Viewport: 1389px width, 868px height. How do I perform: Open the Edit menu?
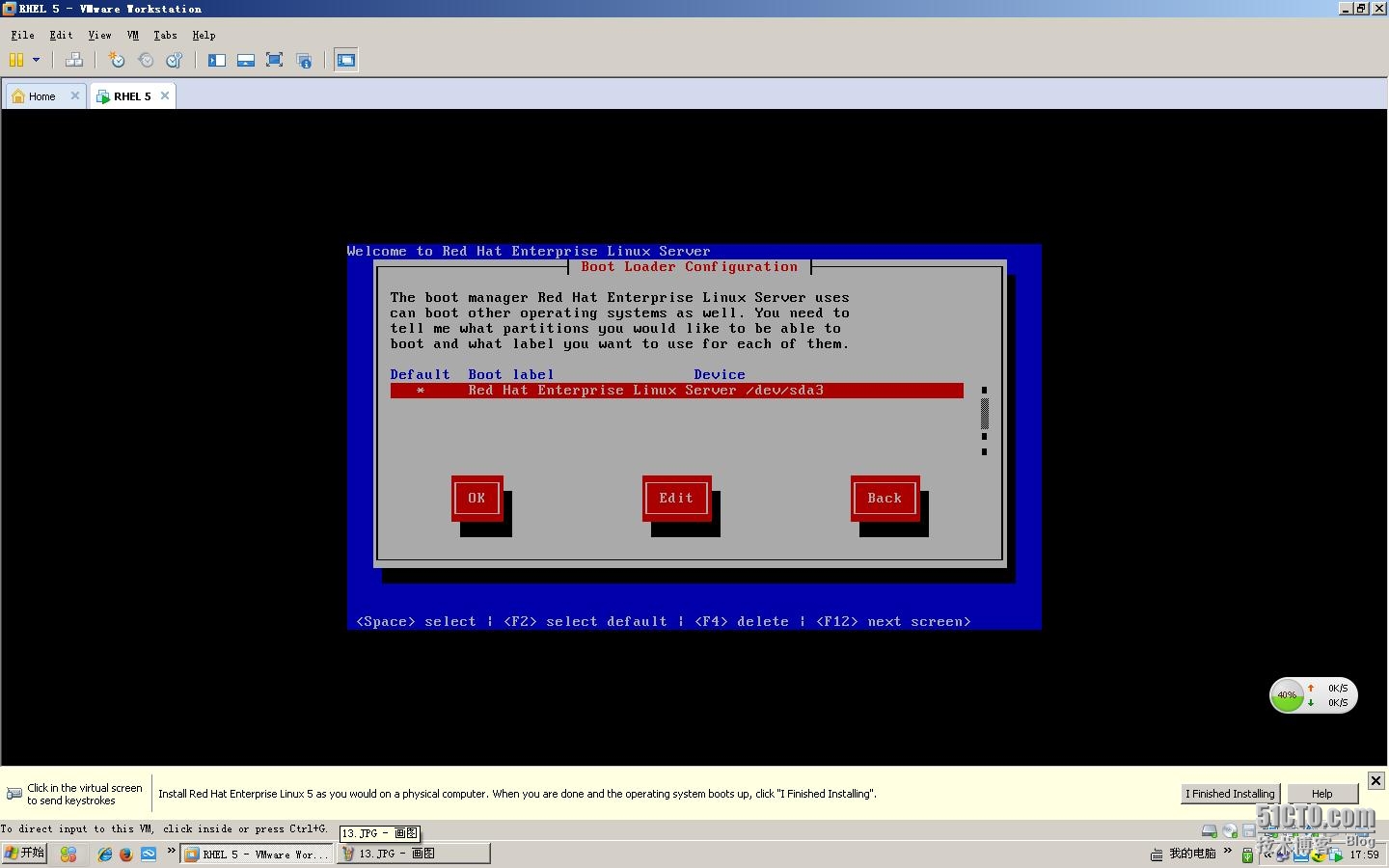tap(61, 35)
